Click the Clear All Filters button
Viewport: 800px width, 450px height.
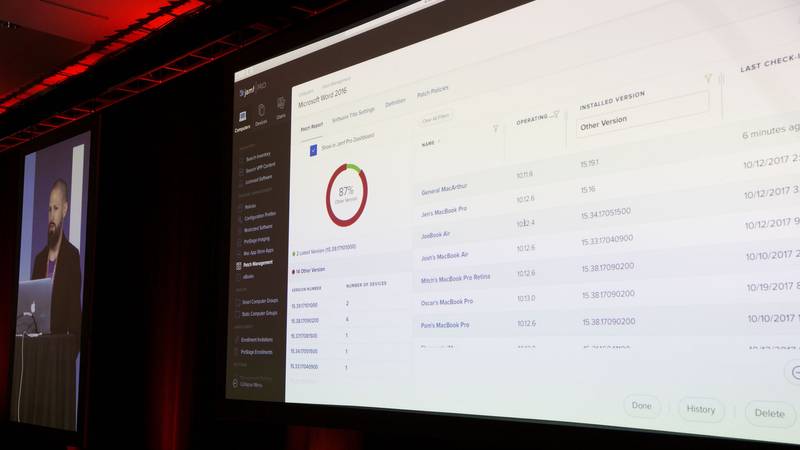coord(436,118)
